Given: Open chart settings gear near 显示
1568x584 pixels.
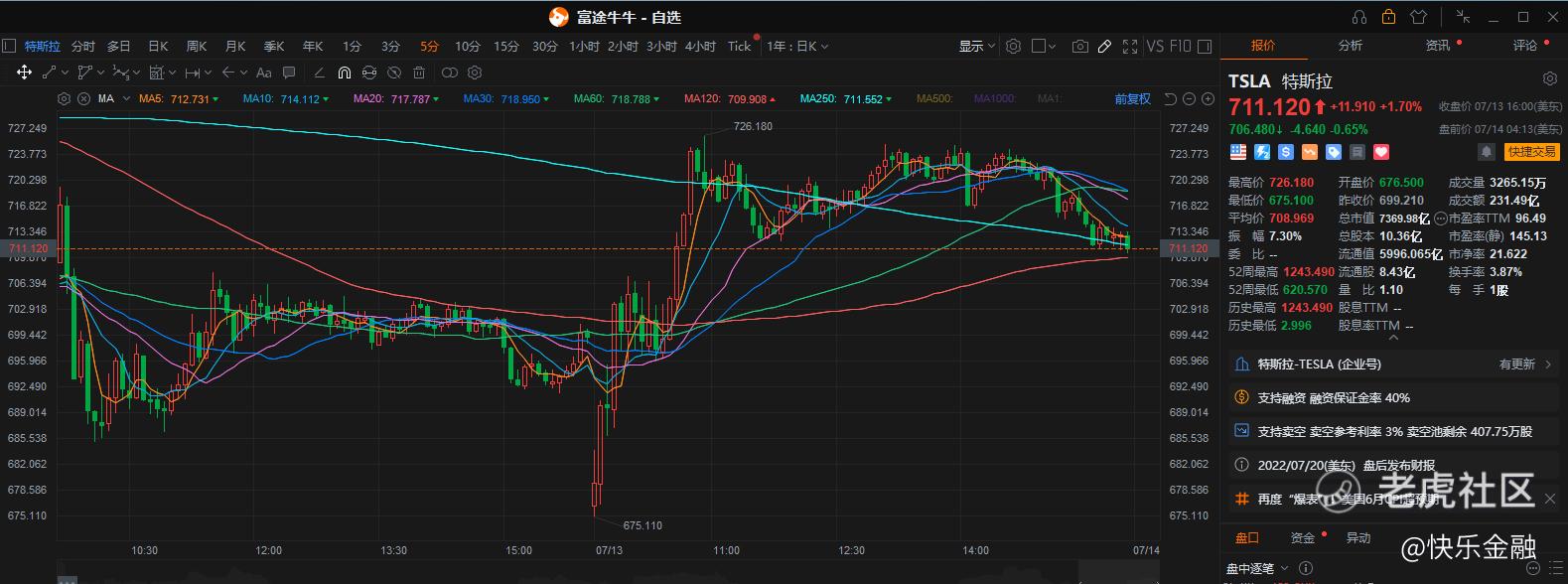Looking at the screenshot, I should [1013, 46].
